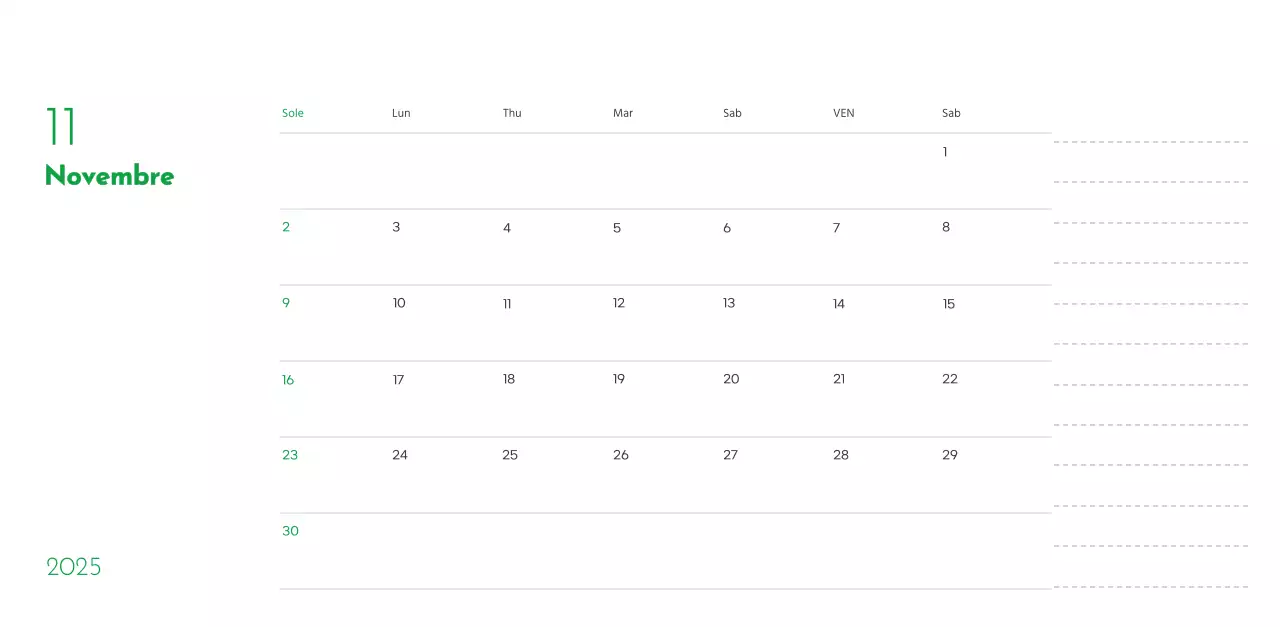Image resolution: width=1280 pixels, height=627 pixels.
Task: Click the Novembre month title
Action: pyautogui.click(x=109, y=176)
